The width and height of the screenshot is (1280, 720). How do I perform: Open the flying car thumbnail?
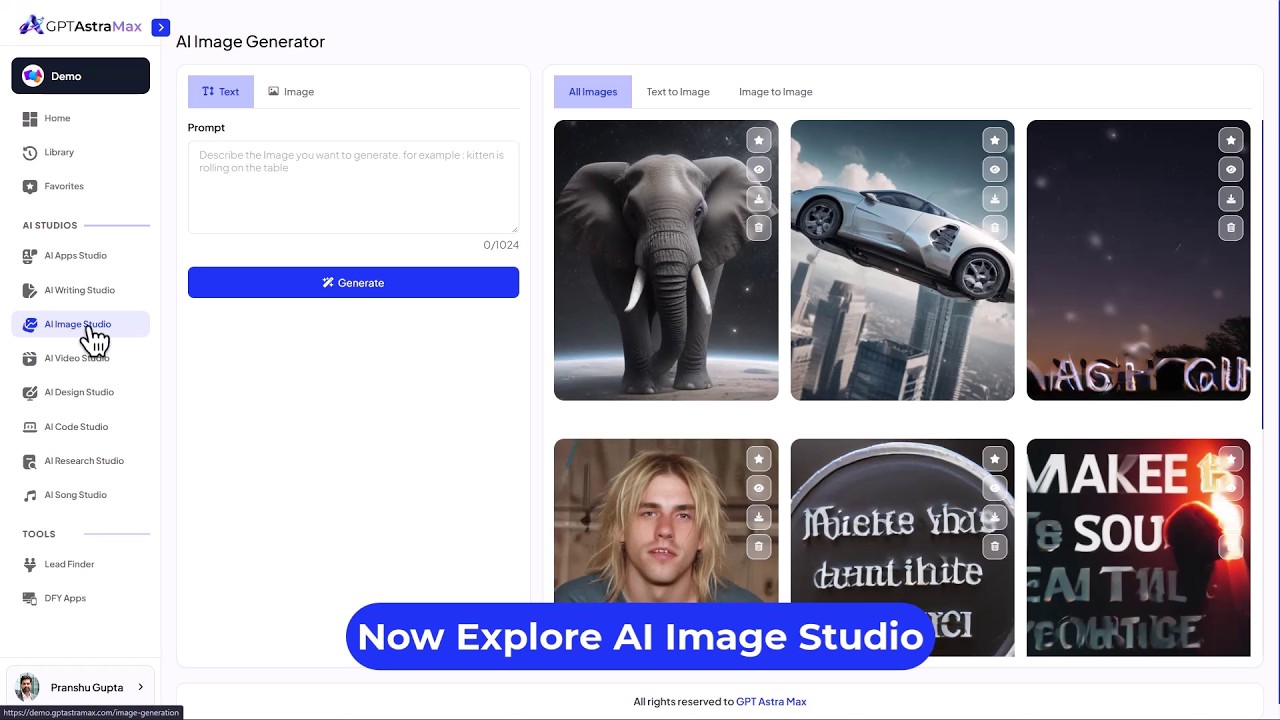pyautogui.click(x=902, y=260)
